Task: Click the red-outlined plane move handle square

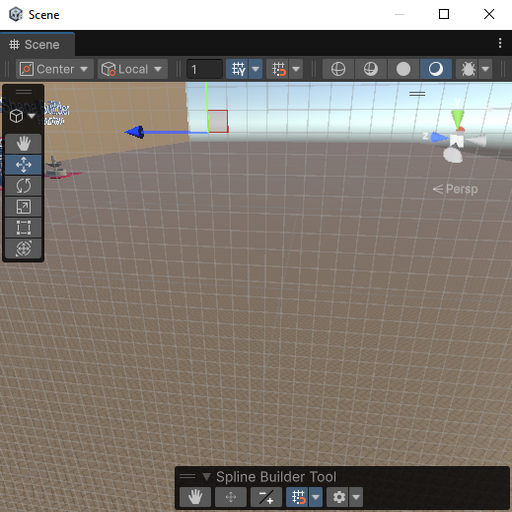Action: (x=218, y=121)
